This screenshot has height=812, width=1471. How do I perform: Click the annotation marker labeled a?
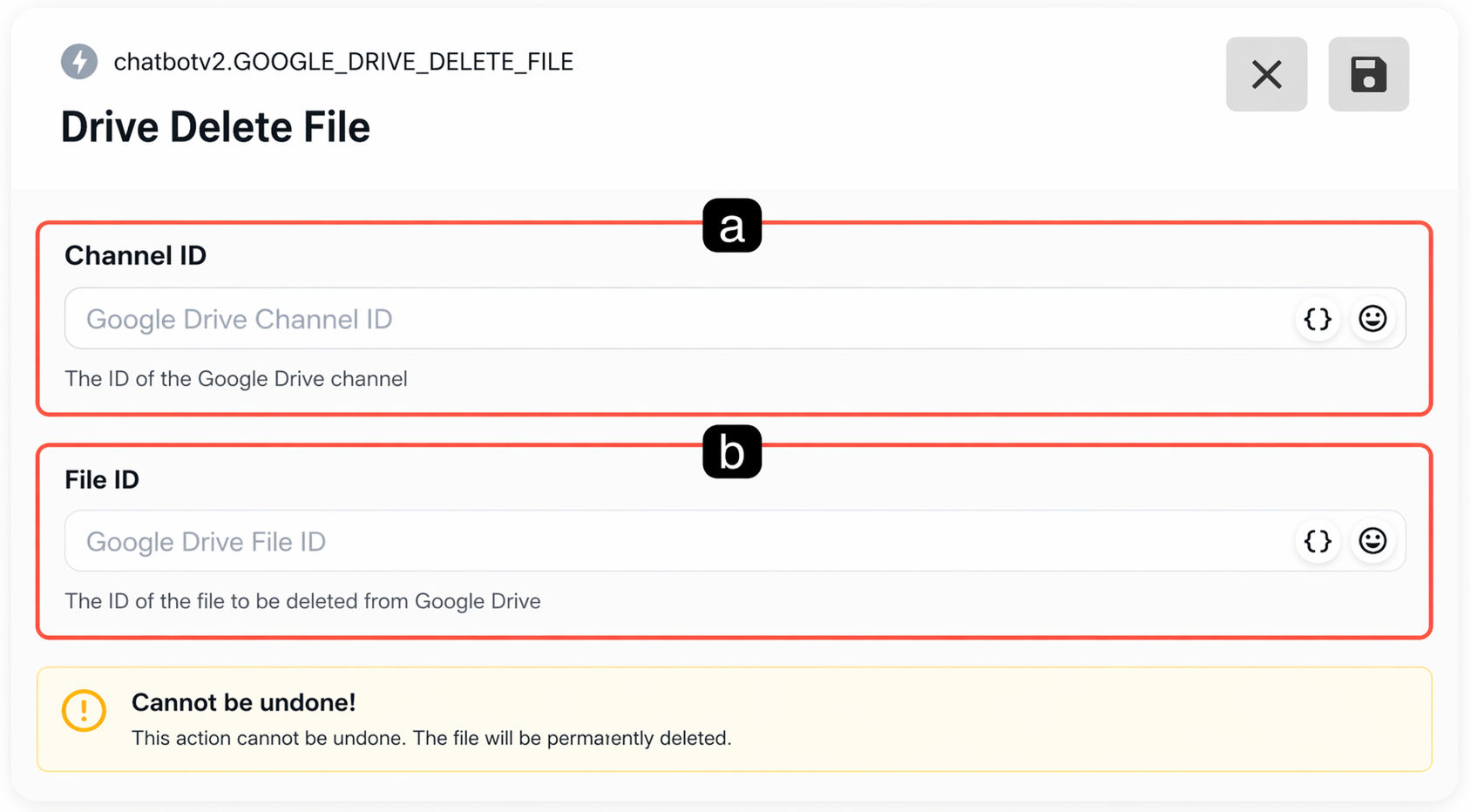732,226
